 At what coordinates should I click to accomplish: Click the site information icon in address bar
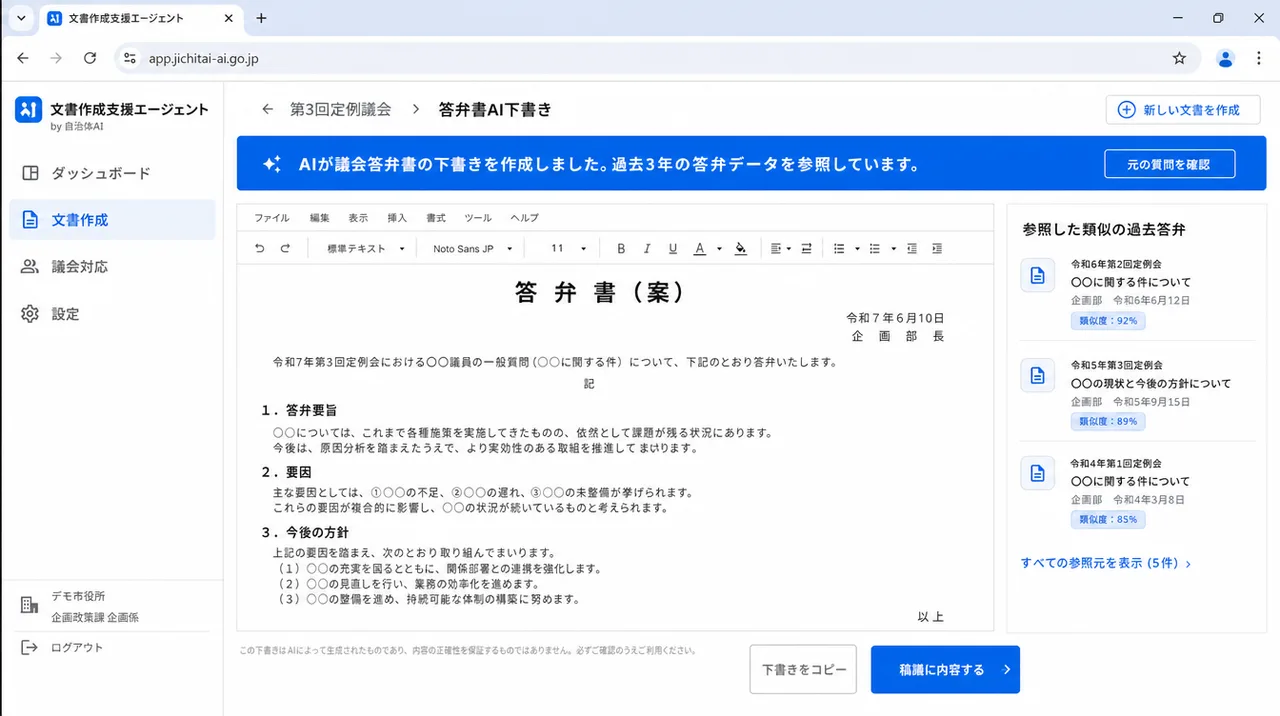[x=129, y=59]
